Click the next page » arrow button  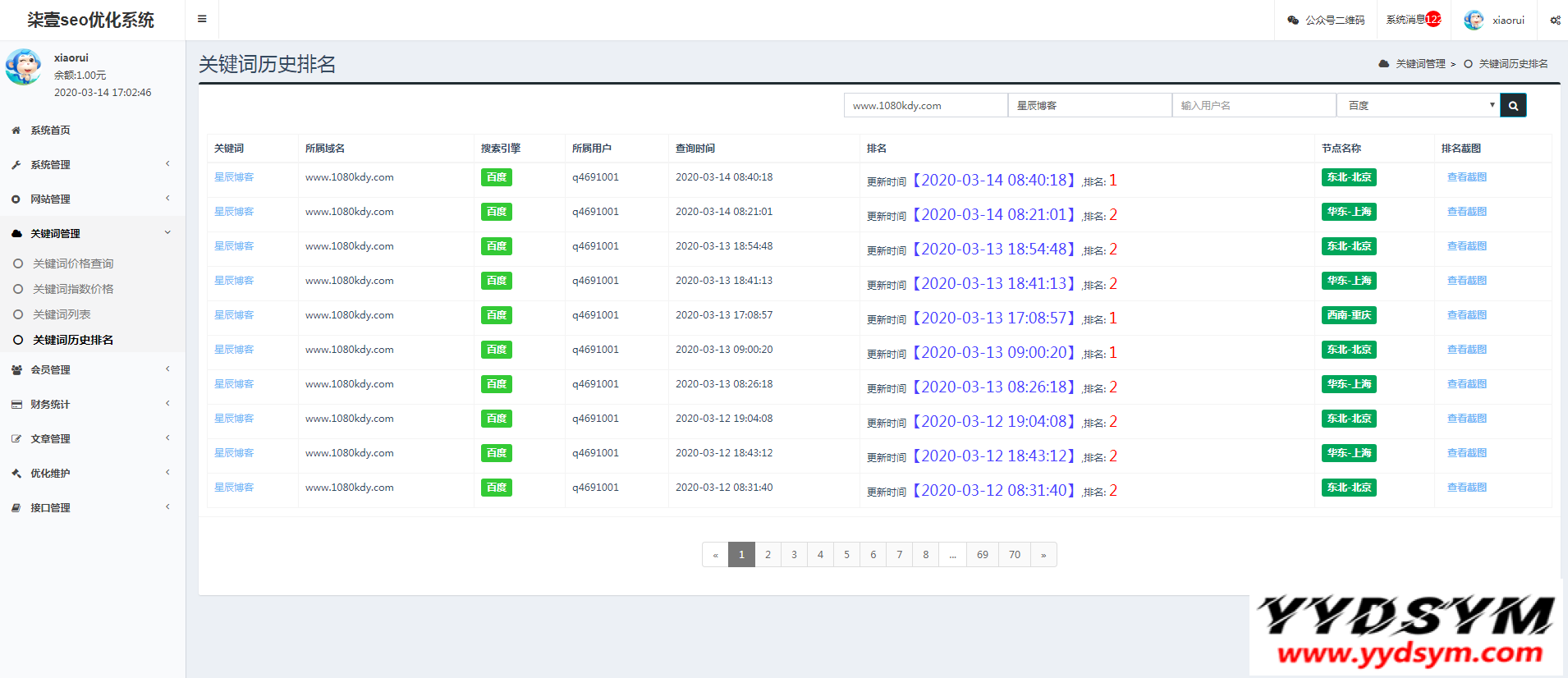1043,555
